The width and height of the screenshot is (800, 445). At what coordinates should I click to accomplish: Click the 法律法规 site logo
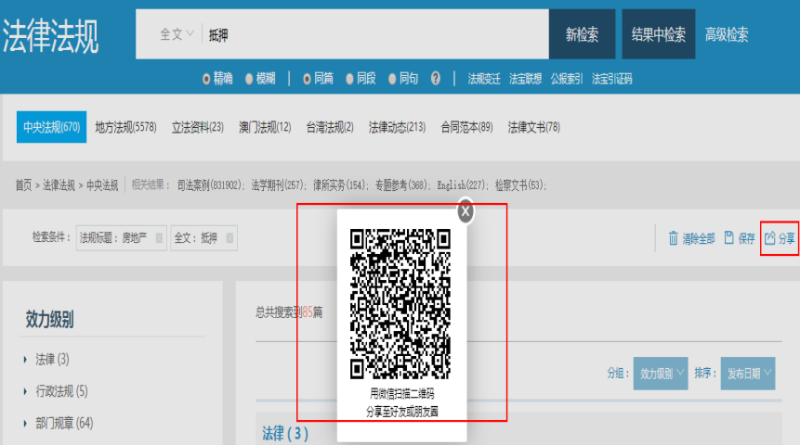50,36
